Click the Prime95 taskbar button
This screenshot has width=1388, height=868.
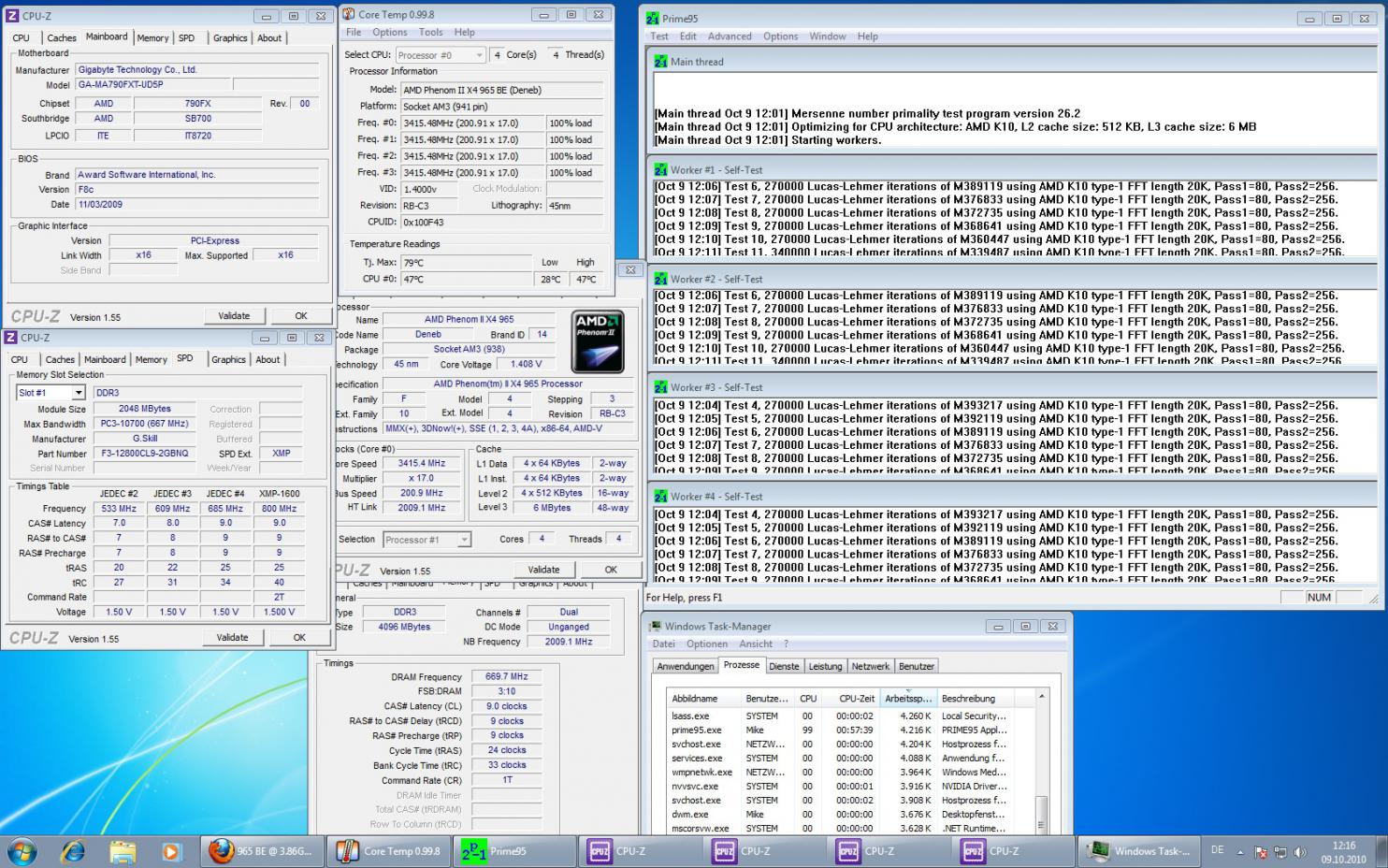pyautogui.click(x=513, y=851)
